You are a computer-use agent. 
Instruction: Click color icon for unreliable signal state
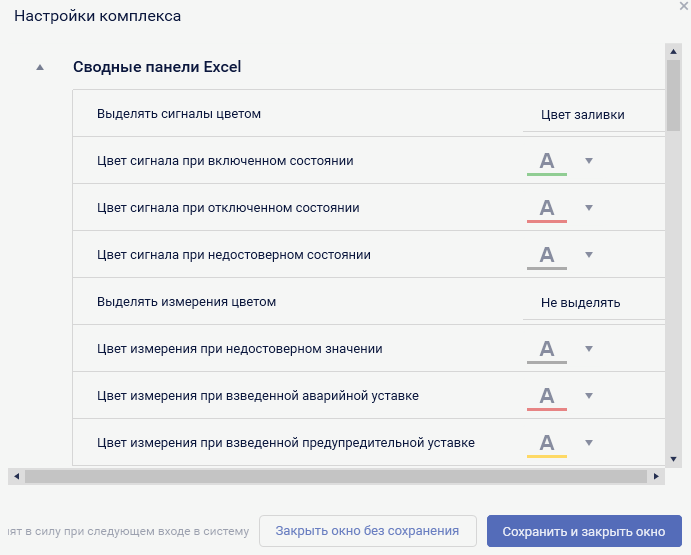tap(546, 255)
